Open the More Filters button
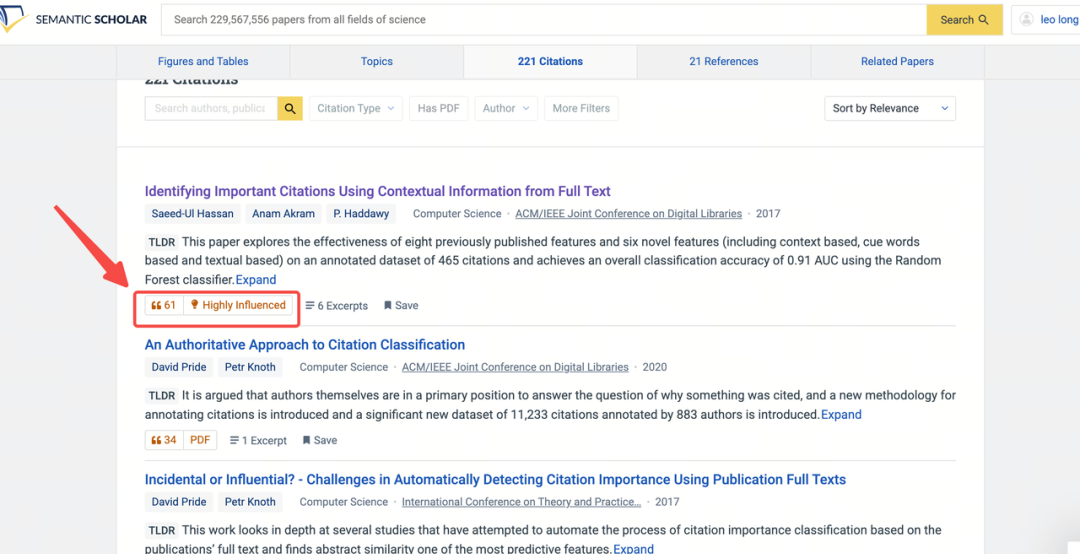This screenshot has width=1080, height=554. pos(581,108)
